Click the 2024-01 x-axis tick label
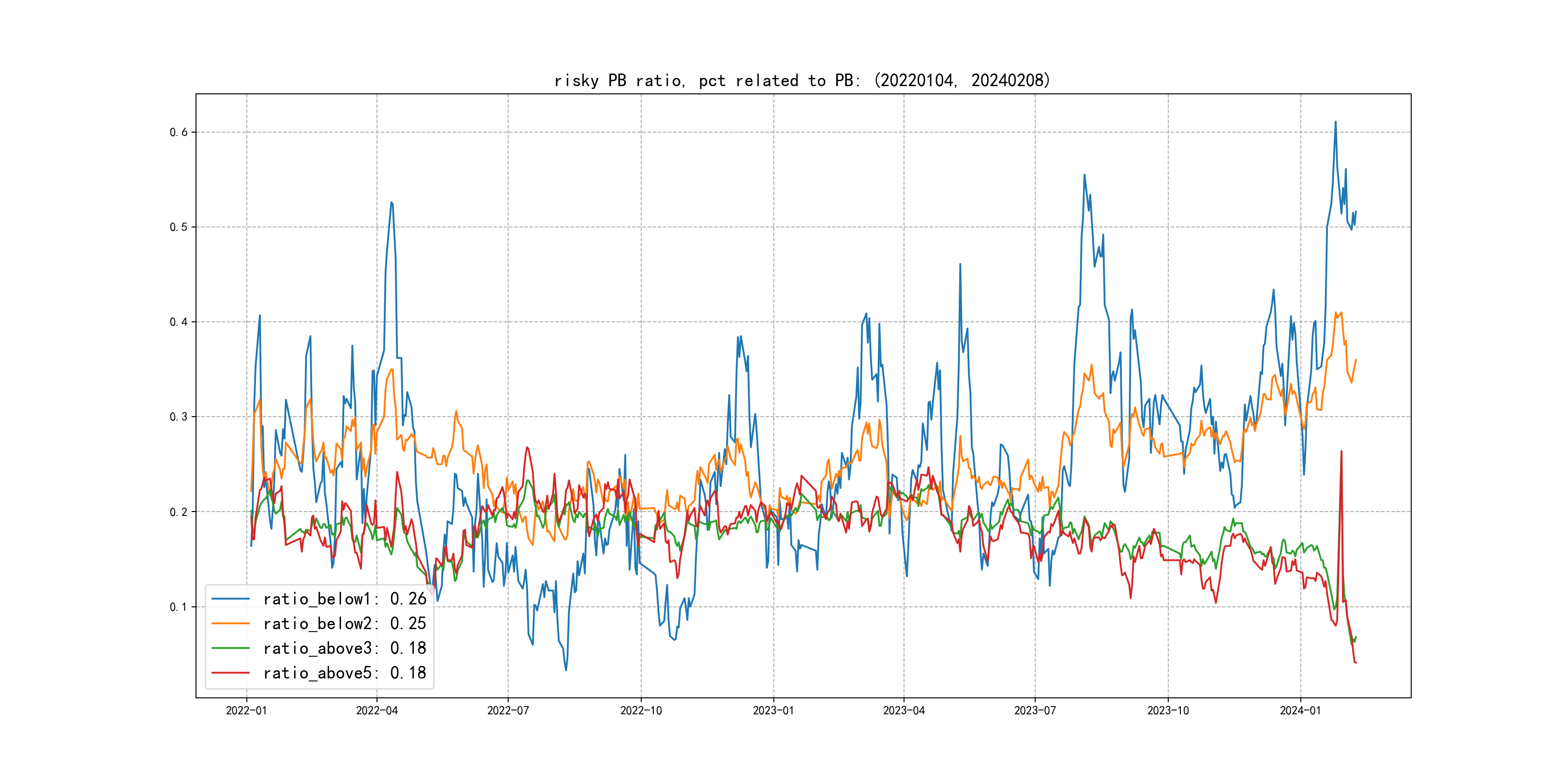Image resolution: width=1568 pixels, height=784 pixels. (x=1300, y=710)
